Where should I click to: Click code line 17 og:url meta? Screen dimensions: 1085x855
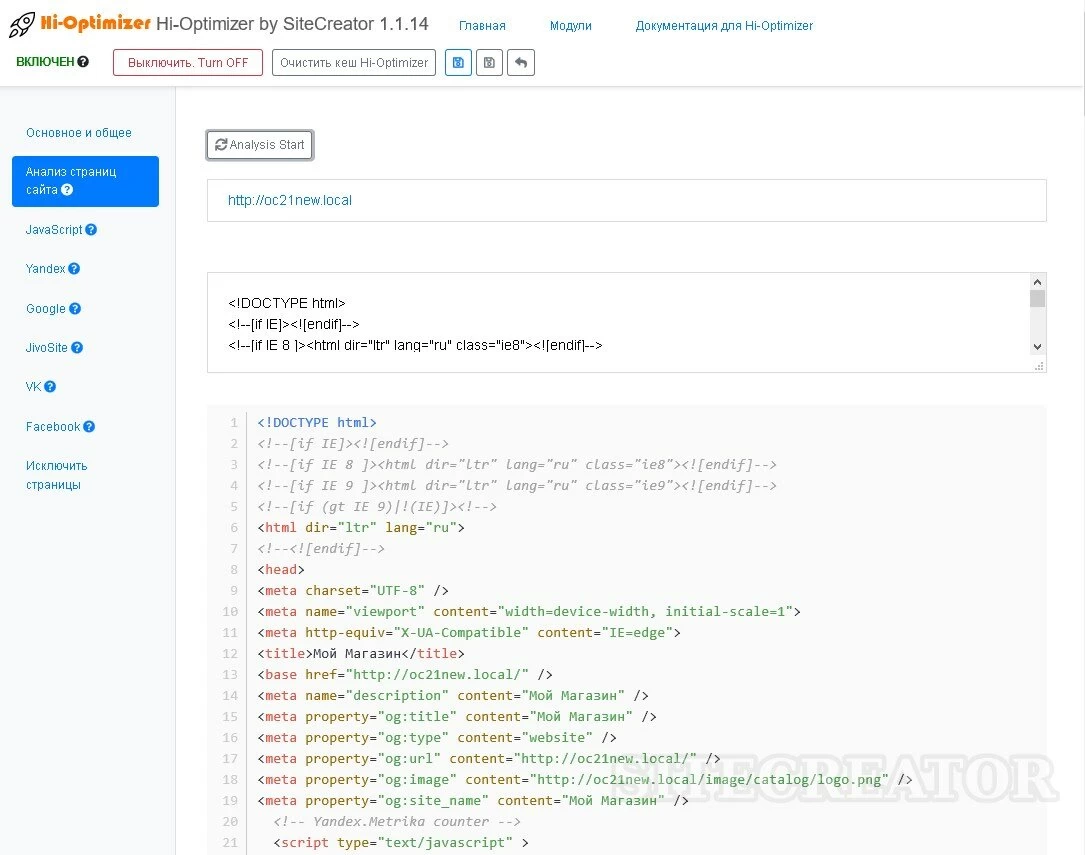point(489,759)
